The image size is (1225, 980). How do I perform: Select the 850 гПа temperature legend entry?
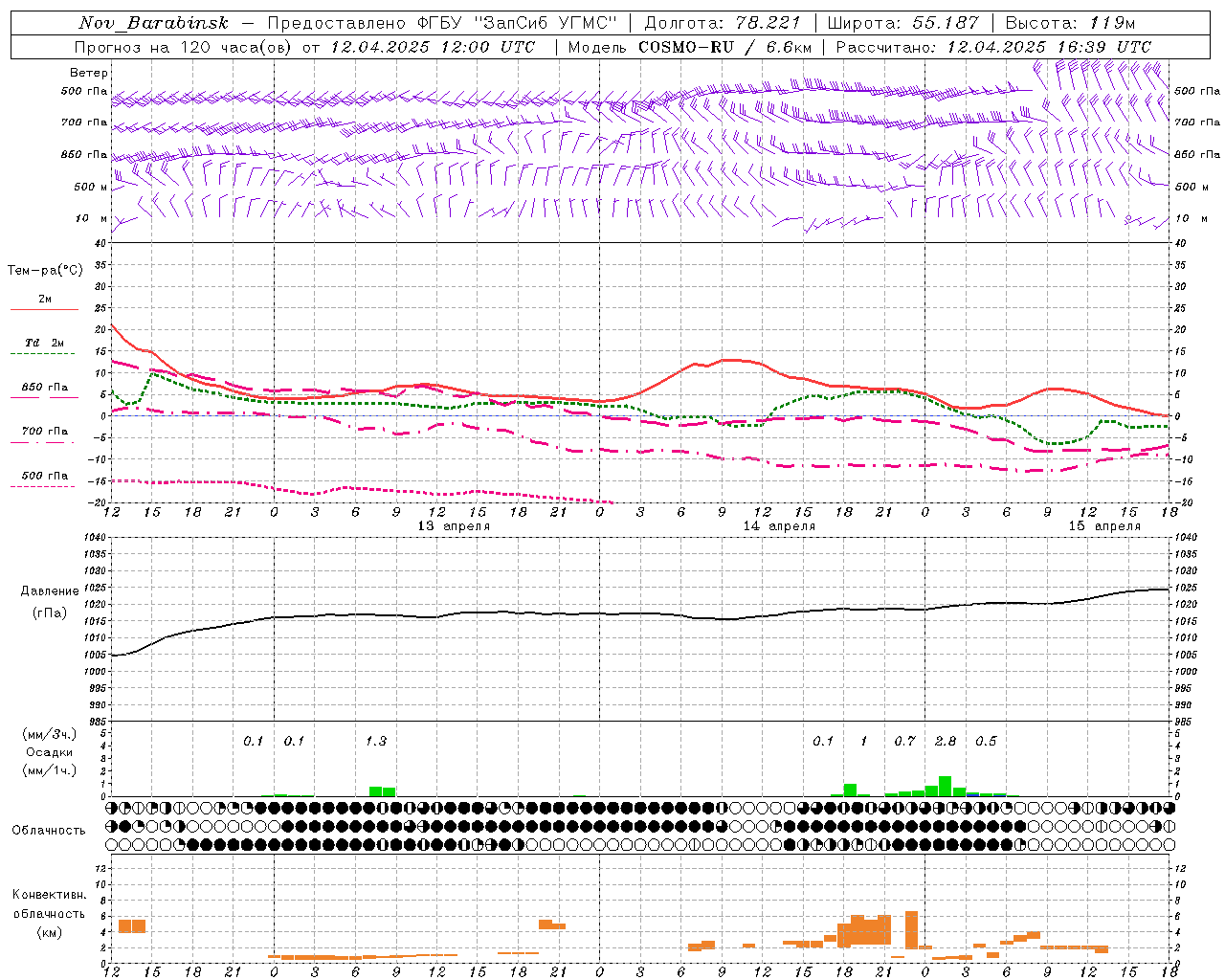[44, 388]
